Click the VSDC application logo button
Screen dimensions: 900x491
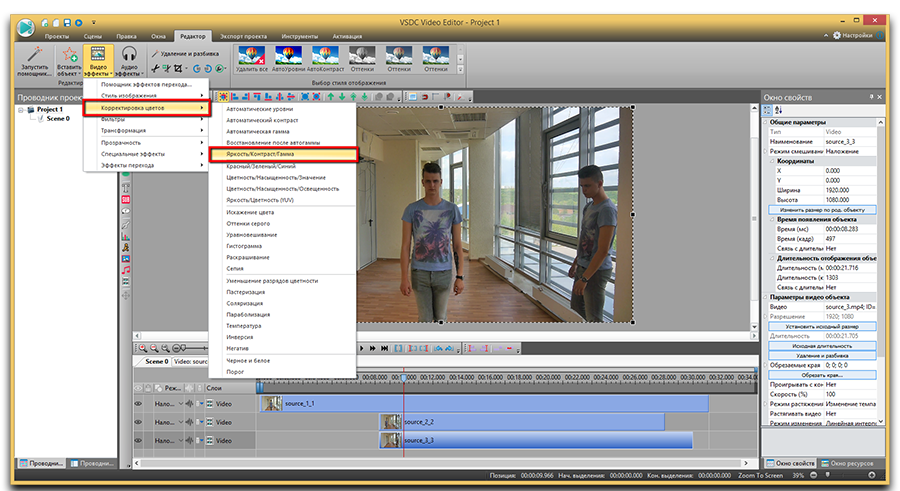coord(25,27)
